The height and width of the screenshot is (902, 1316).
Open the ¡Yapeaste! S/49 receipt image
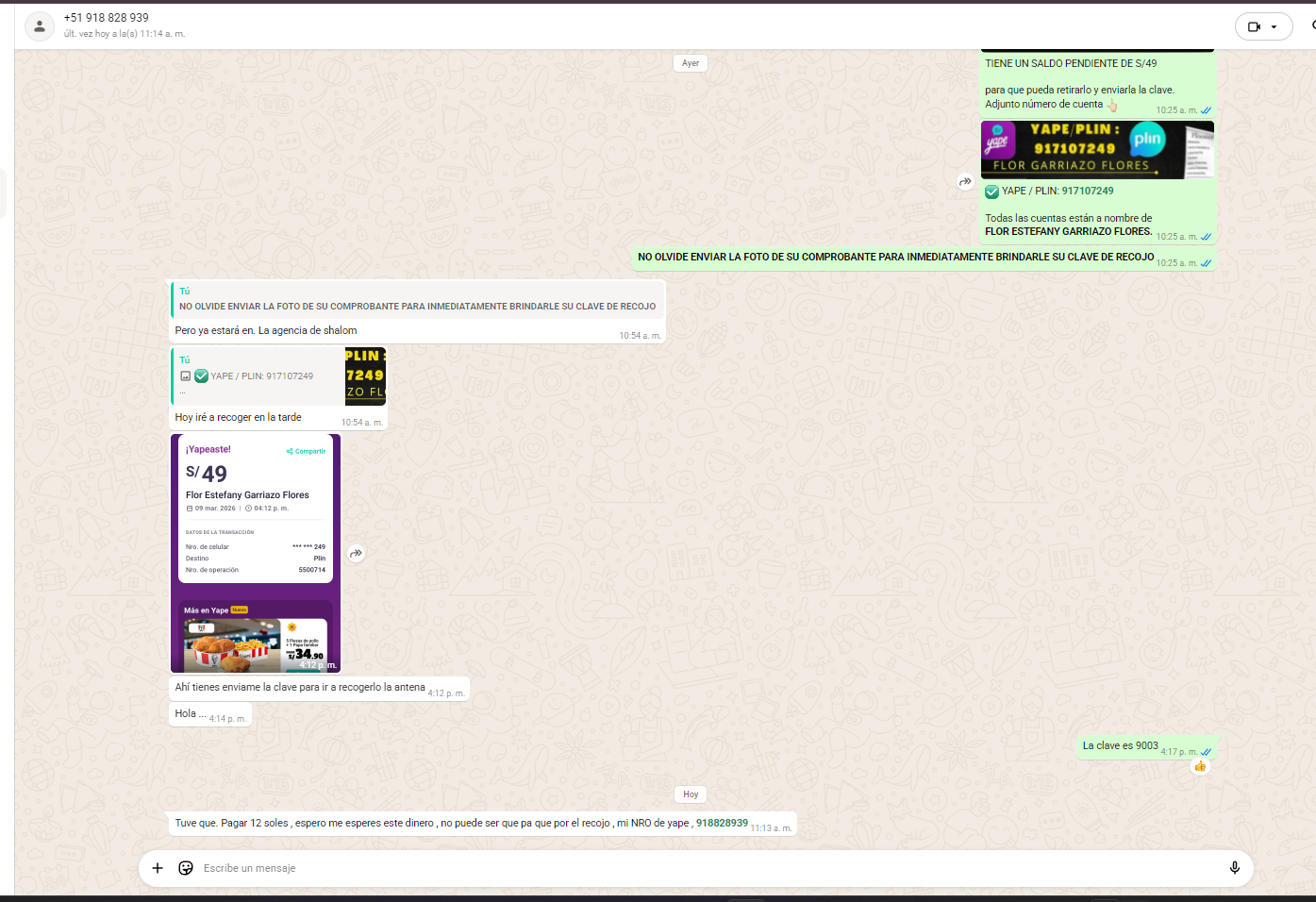256,553
